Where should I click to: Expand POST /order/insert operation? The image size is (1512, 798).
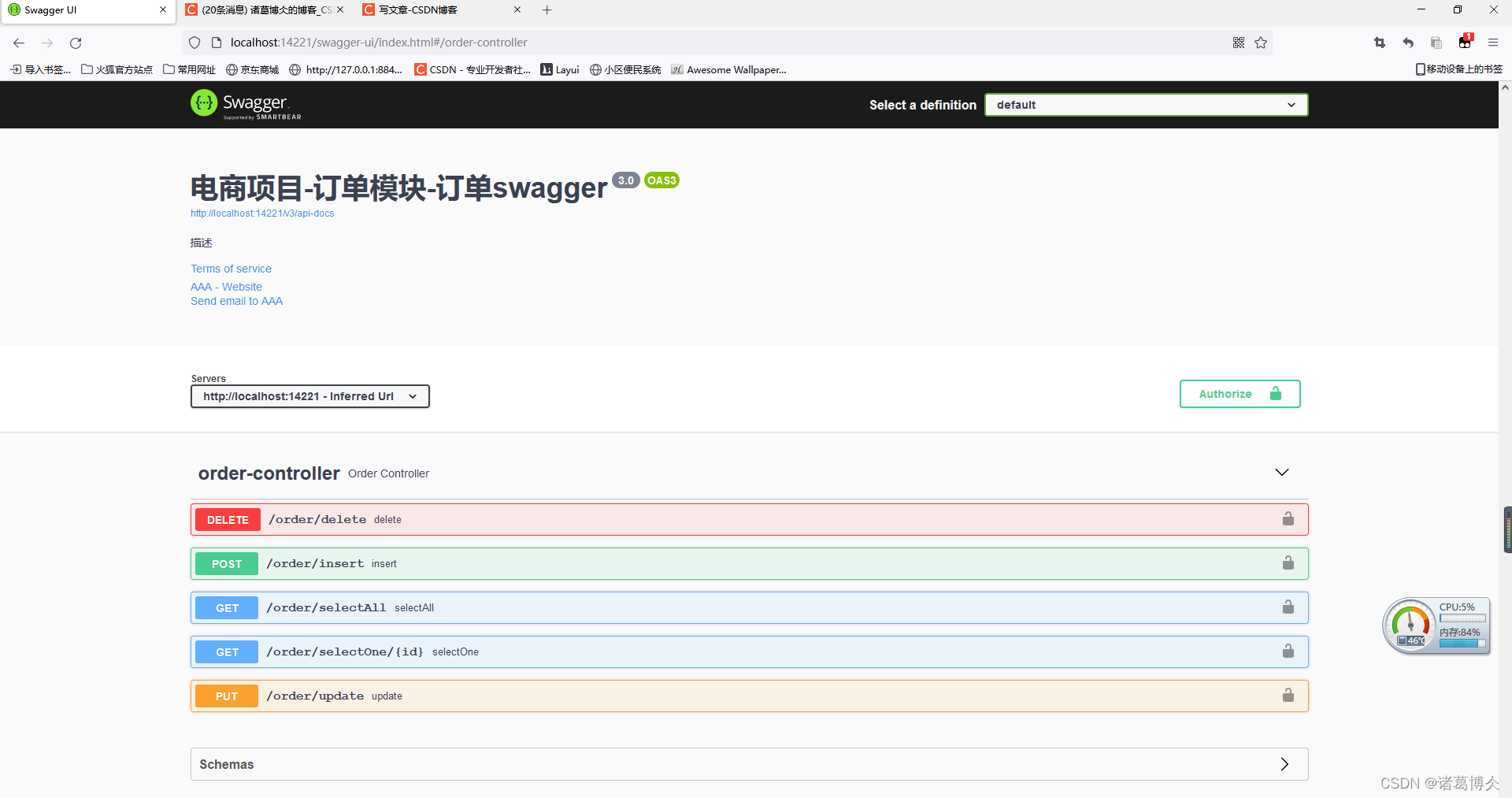pos(749,563)
